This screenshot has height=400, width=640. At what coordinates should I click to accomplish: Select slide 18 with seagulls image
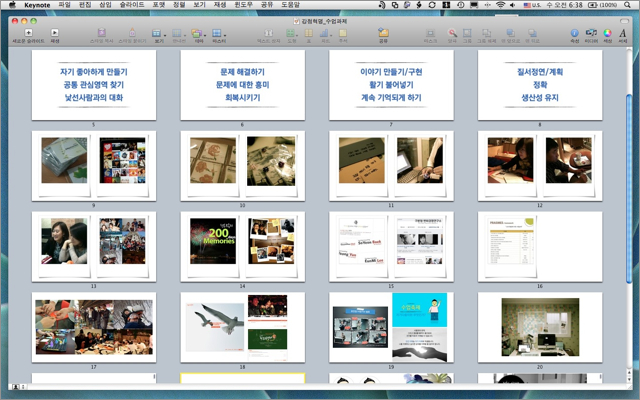(x=243, y=327)
